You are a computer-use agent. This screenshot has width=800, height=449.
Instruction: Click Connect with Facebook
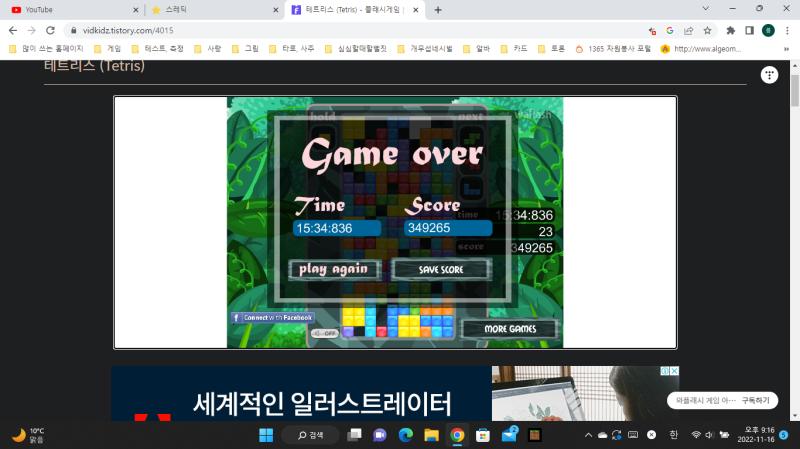coord(273,317)
